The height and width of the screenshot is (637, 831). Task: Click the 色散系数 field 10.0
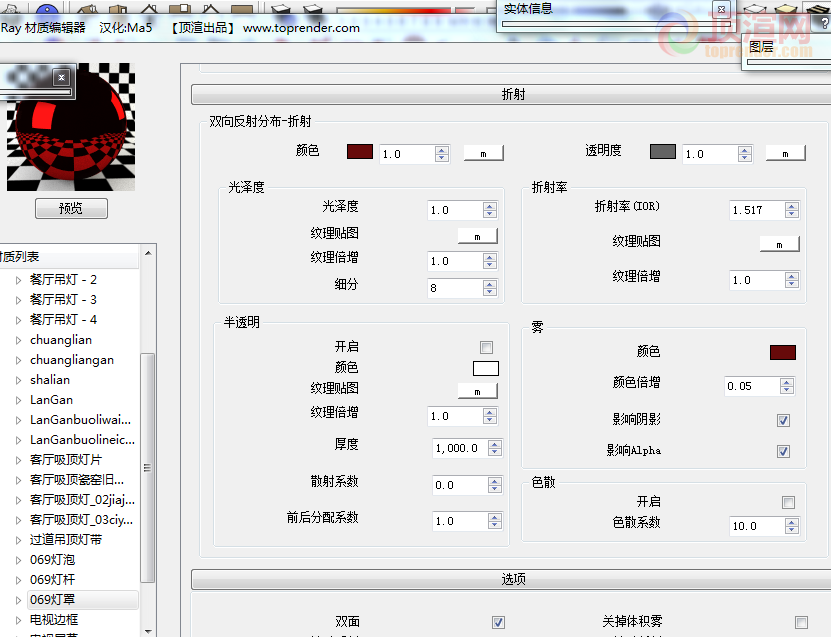pos(756,526)
